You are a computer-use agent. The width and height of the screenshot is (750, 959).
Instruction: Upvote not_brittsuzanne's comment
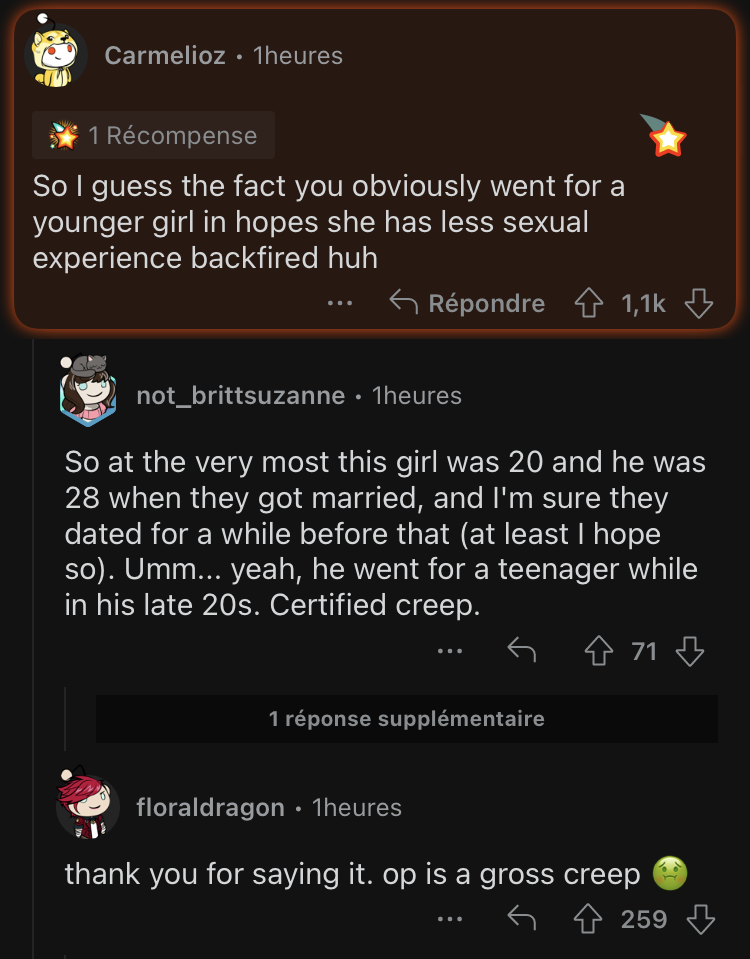click(x=599, y=651)
